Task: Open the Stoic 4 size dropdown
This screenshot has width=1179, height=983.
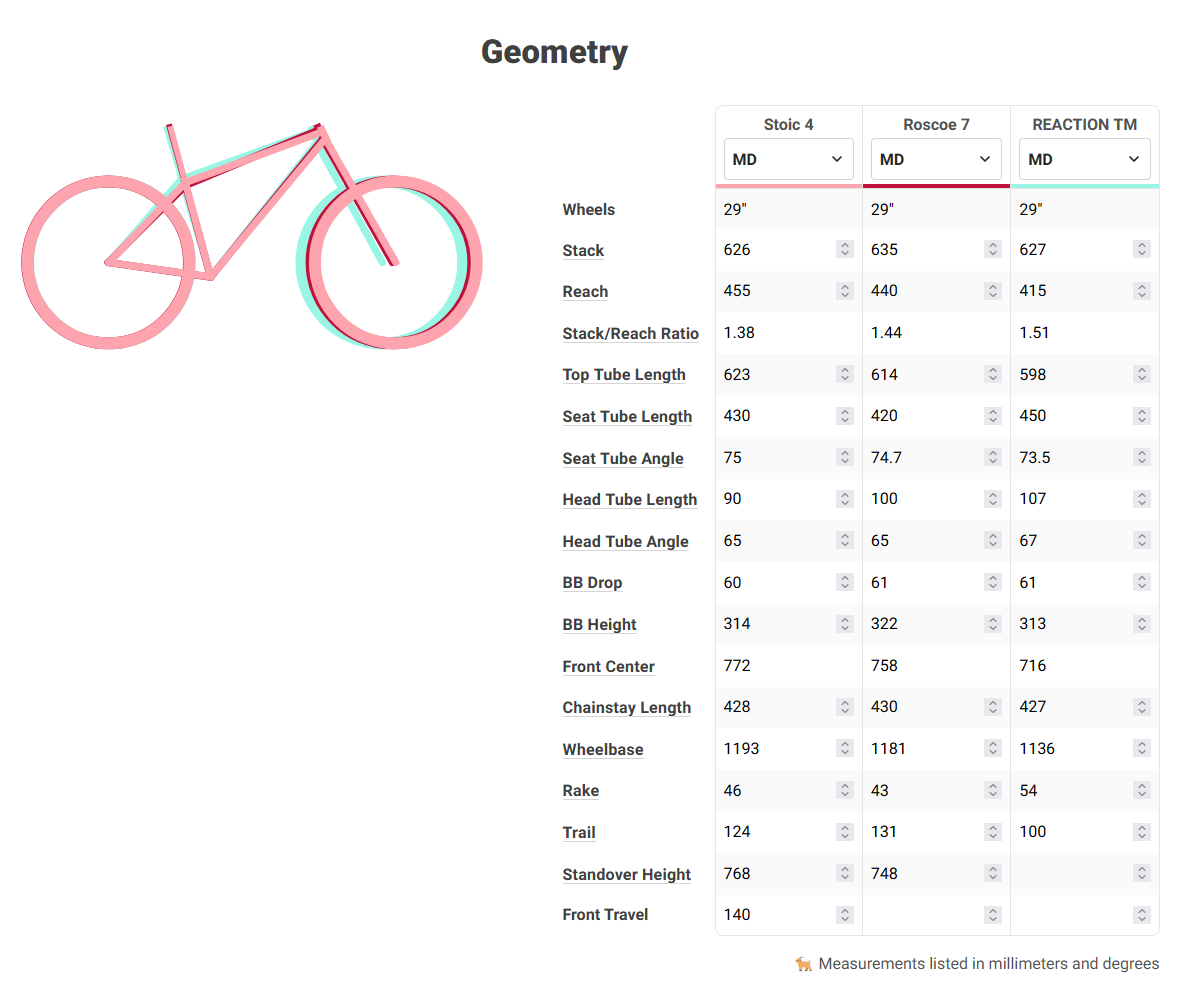Action: pos(788,159)
